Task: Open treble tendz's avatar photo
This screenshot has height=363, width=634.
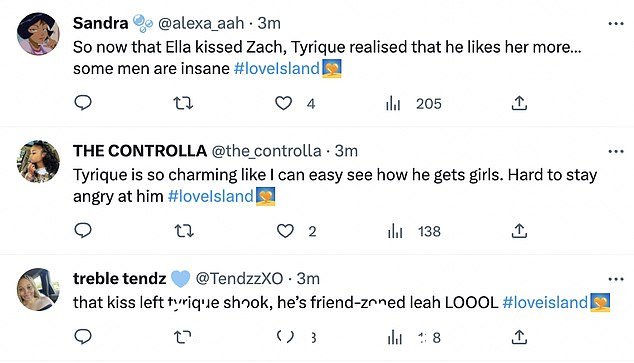Action: [x=38, y=289]
